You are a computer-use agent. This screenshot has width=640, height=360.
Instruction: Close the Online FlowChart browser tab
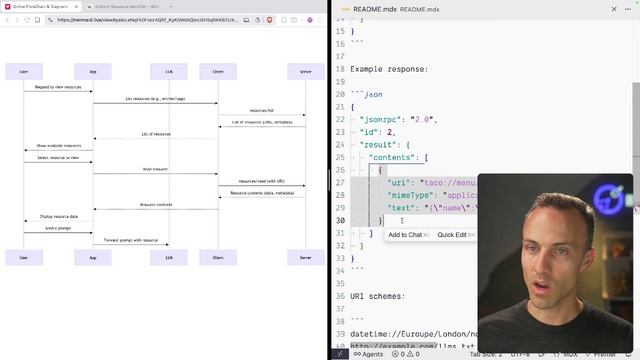click(x=76, y=7)
